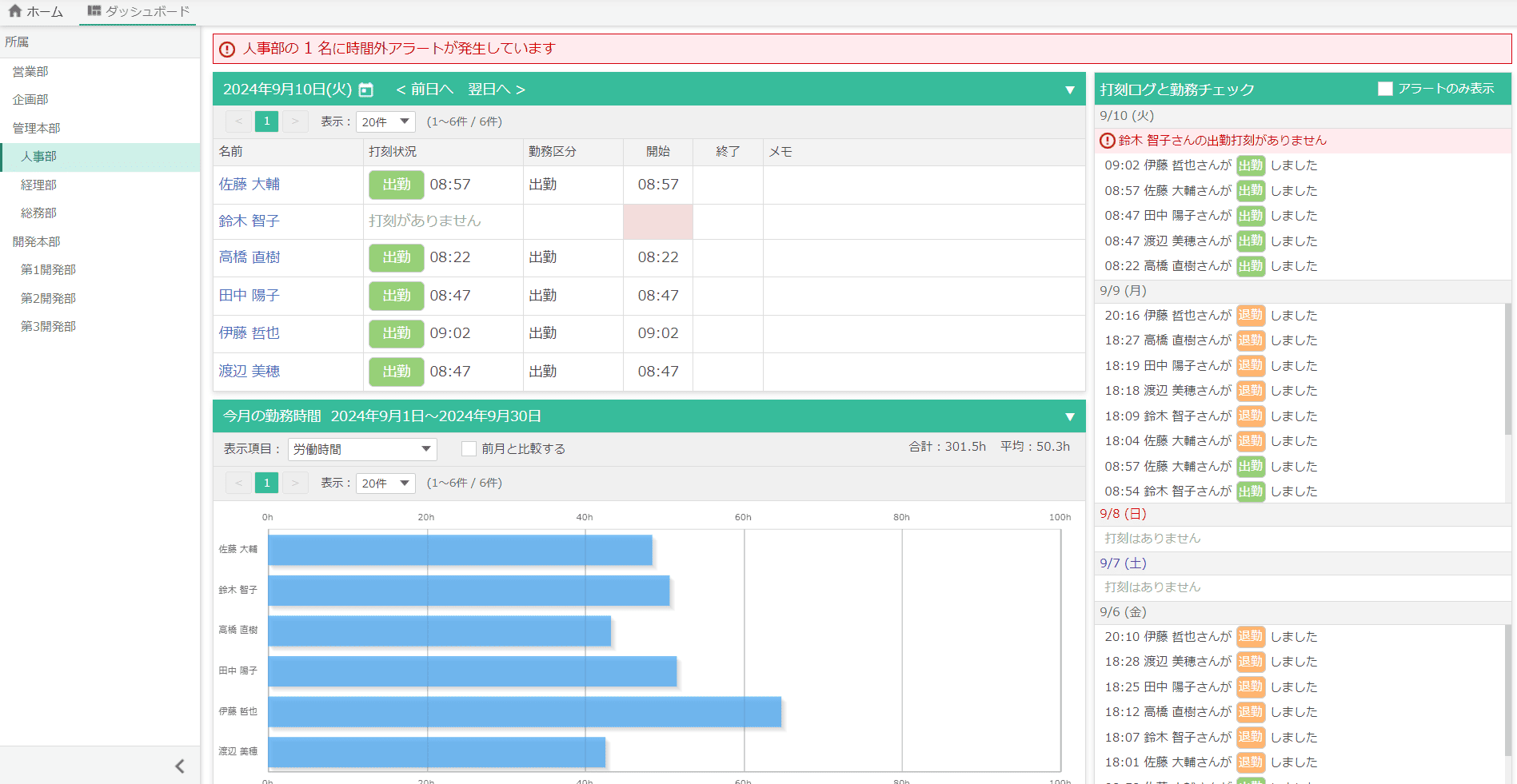1517x784 pixels.
Task: Open the calendar date picker icon
Action: tap(365, 90)
